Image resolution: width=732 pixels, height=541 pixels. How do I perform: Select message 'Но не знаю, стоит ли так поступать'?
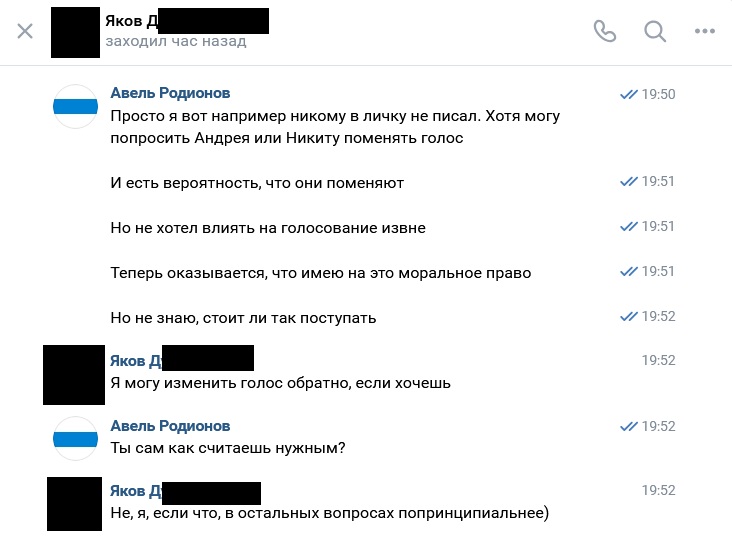(x=243, y=318)
